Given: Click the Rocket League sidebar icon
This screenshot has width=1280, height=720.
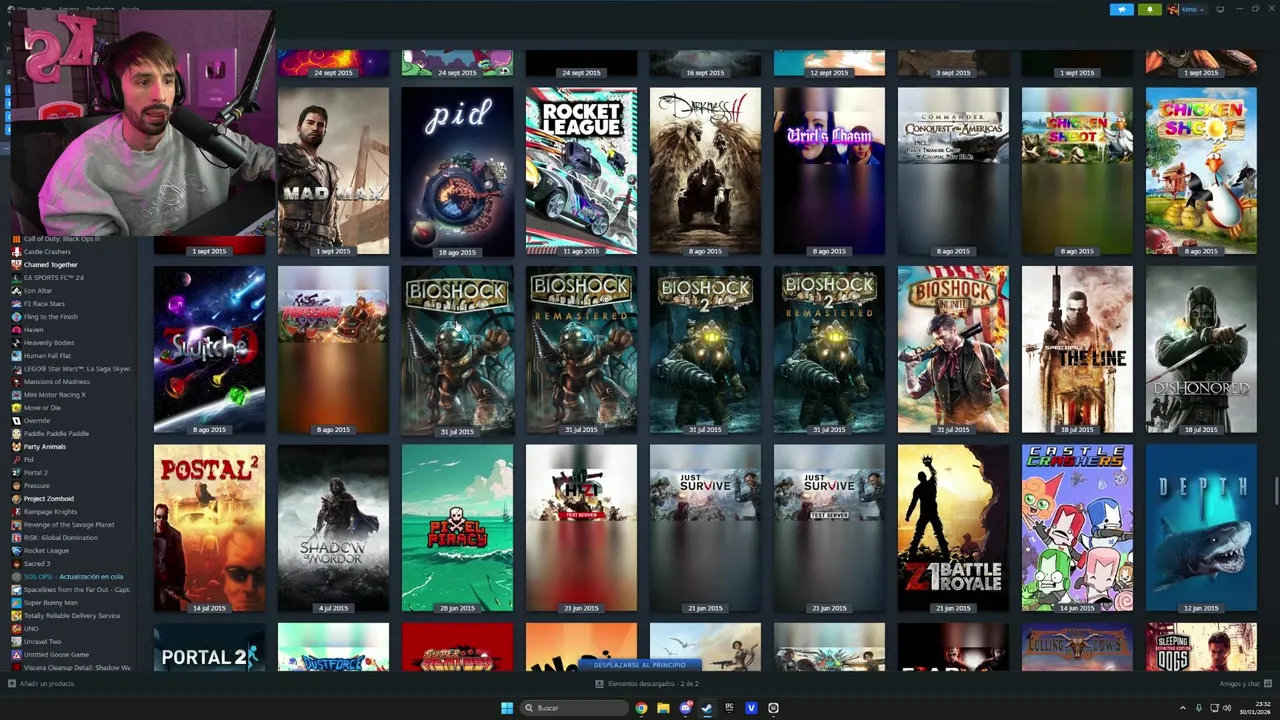Looking at the screenshot, I should 16,551.
